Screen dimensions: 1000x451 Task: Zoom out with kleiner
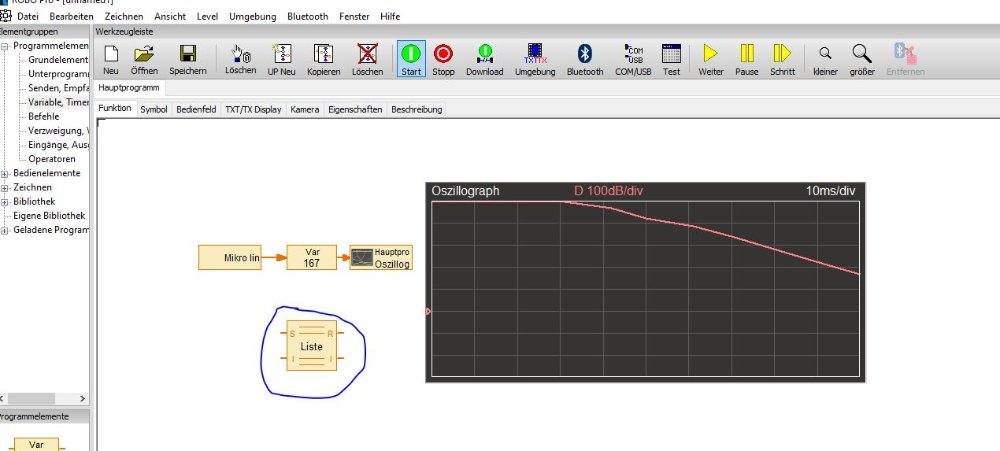[x=825, y=60]
